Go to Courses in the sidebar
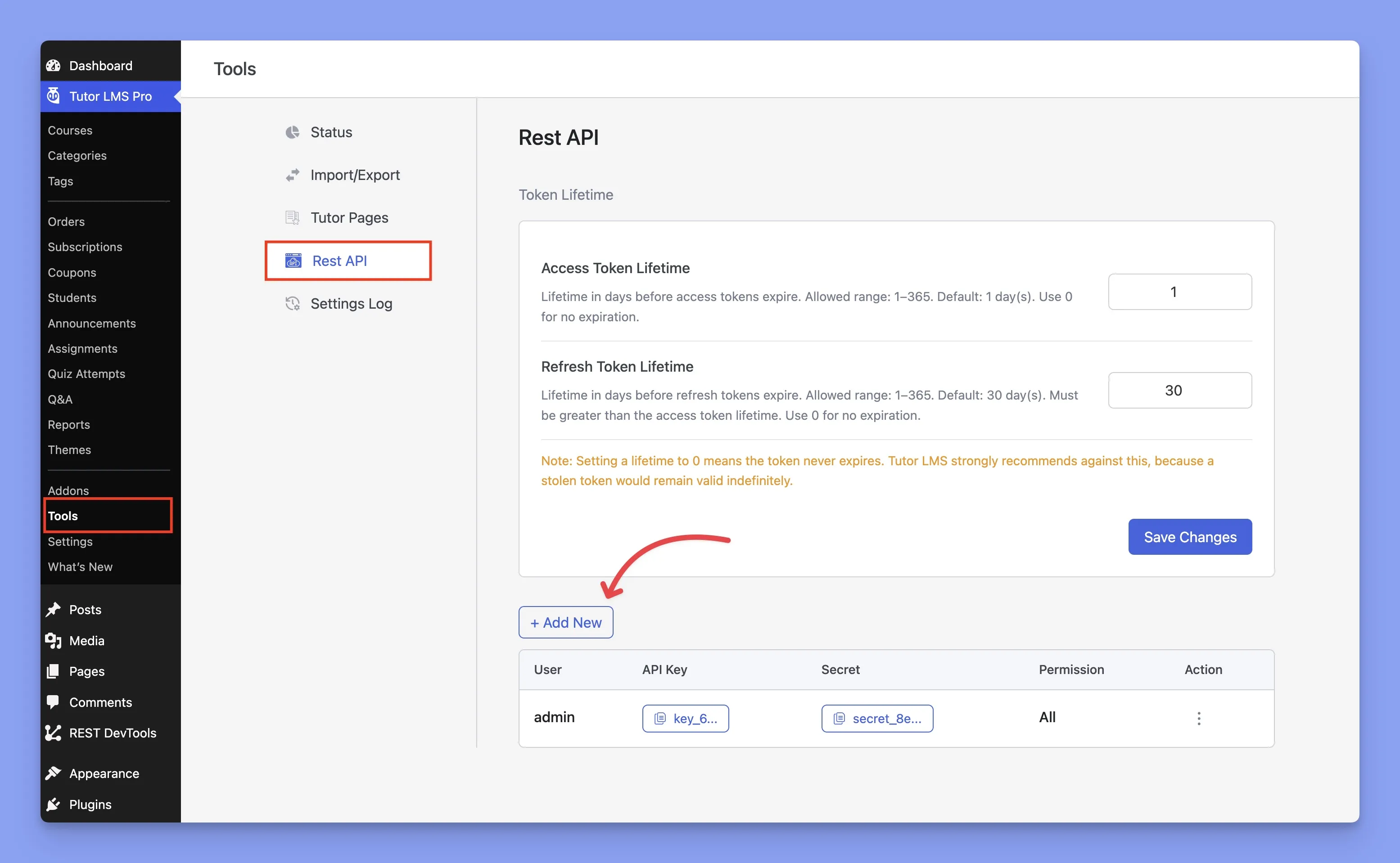The height and width of the screenshot is (863, 1400). (70, 130)
